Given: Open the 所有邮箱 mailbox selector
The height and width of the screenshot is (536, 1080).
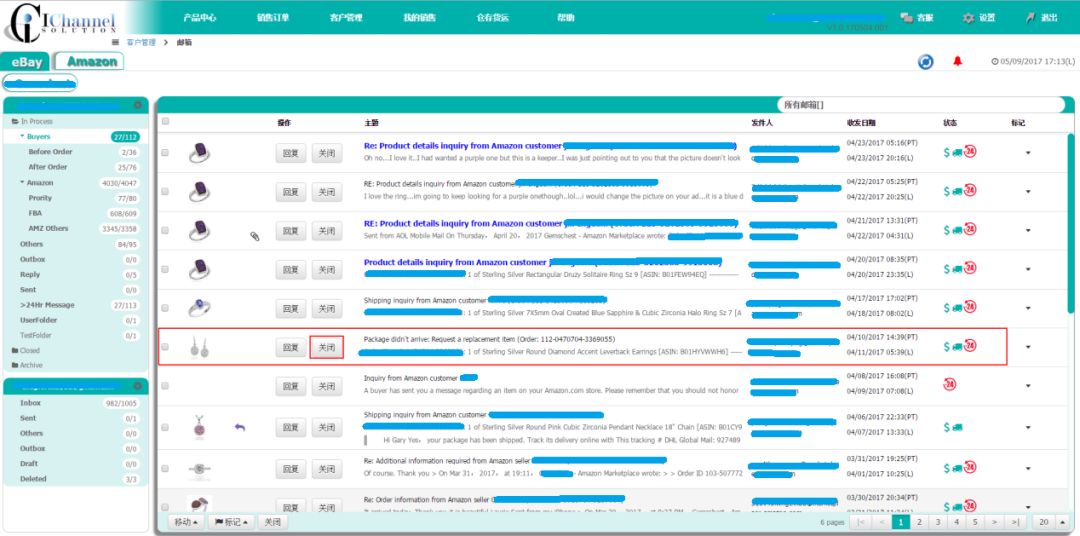Looking at the screenshot, I should tap(922, 105).
